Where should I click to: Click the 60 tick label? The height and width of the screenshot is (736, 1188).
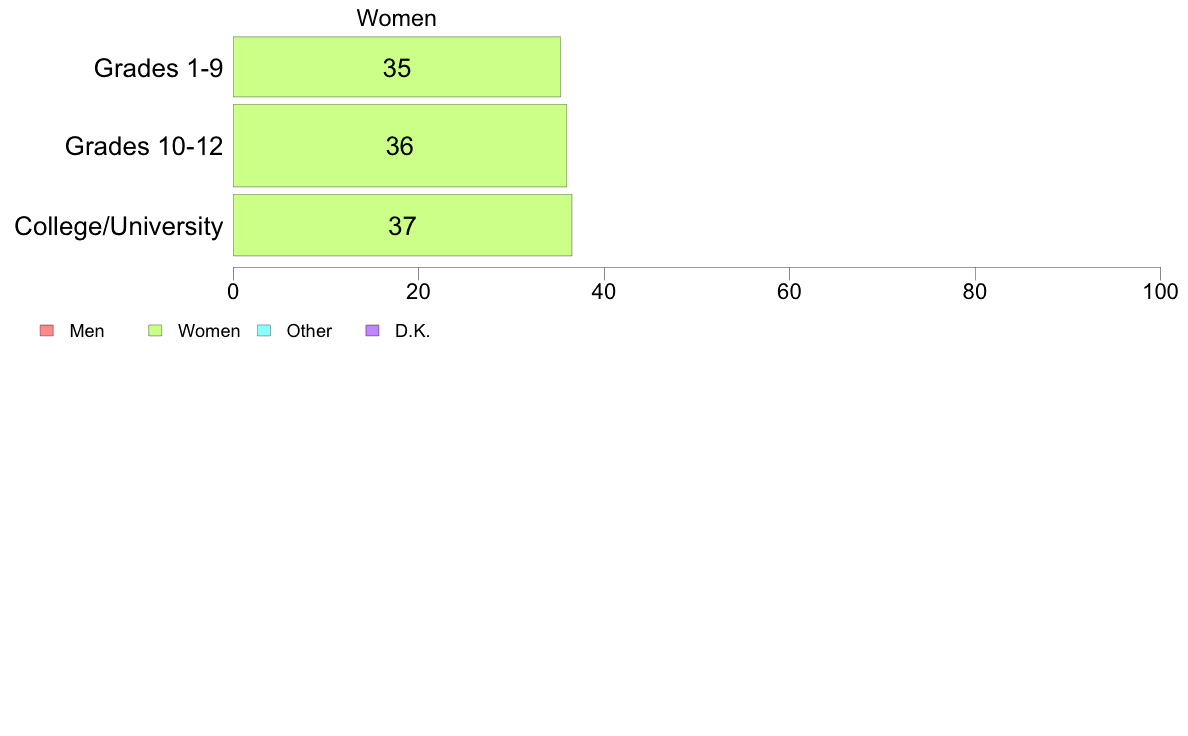click(x=789, y=292)
